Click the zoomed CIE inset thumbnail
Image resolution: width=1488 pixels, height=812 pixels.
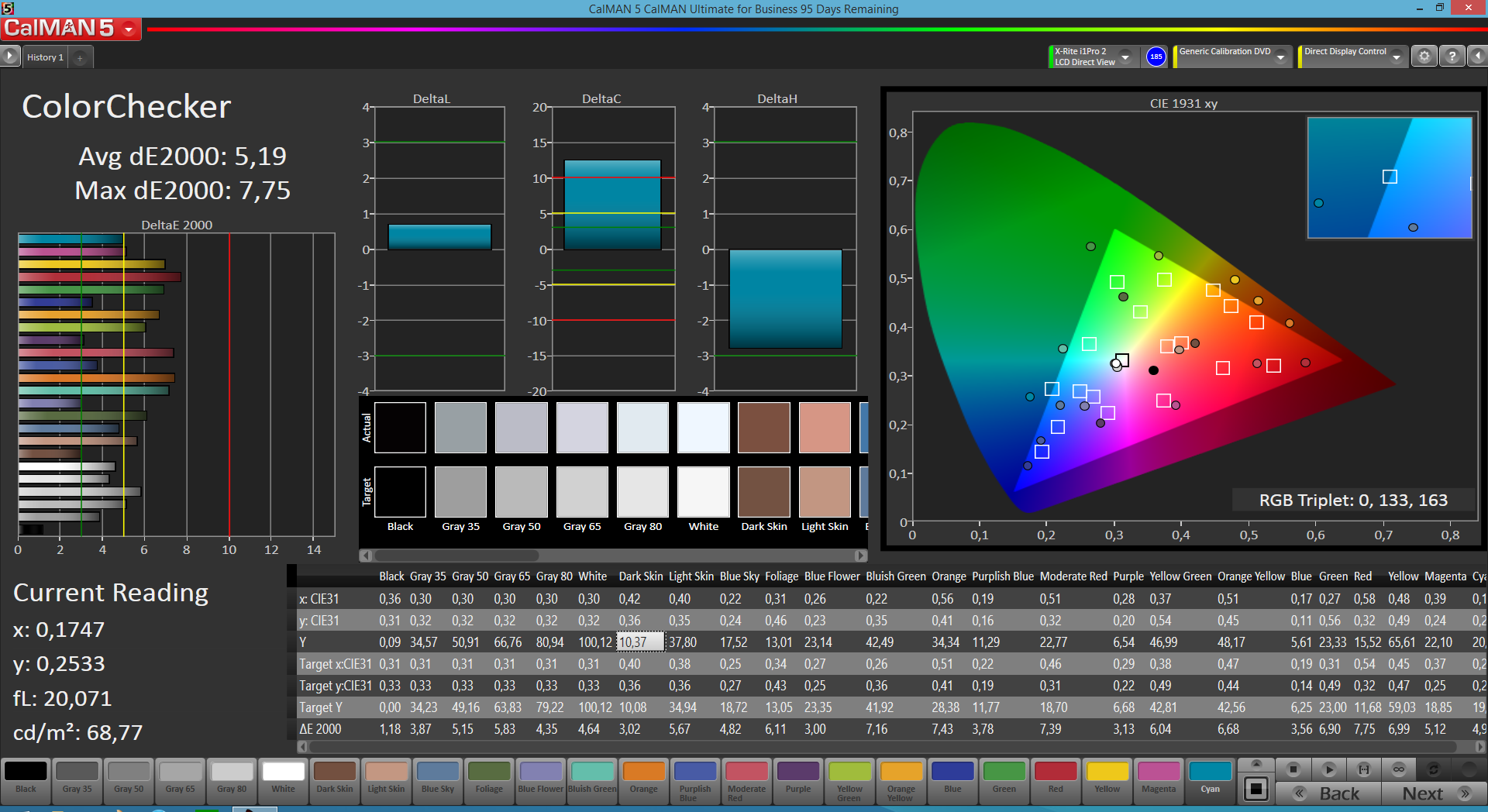[x=1390, y=177]
